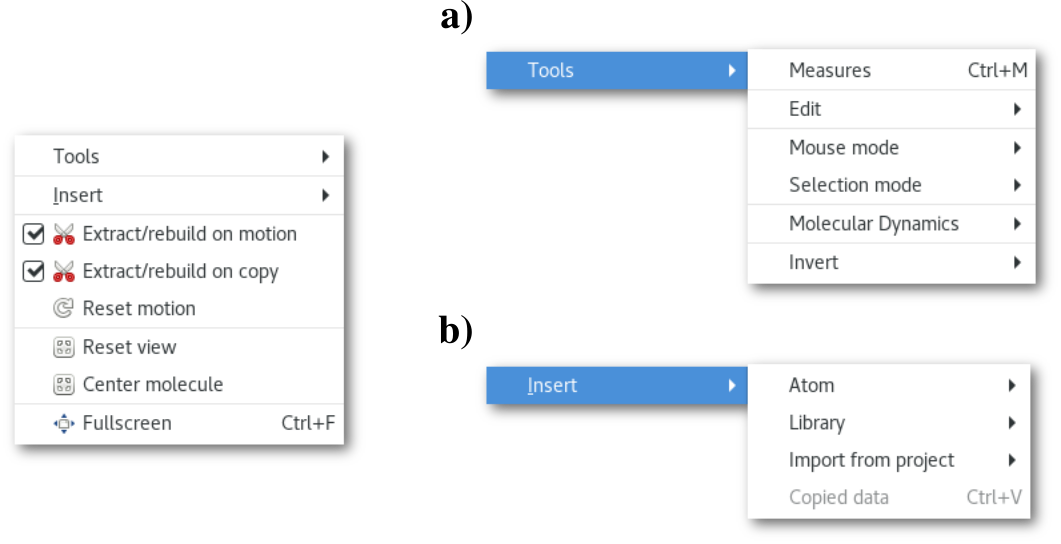The width and height of the screenshot is (1061, 544).
Task: Open the Selection mode submenu
Action: 855,185
